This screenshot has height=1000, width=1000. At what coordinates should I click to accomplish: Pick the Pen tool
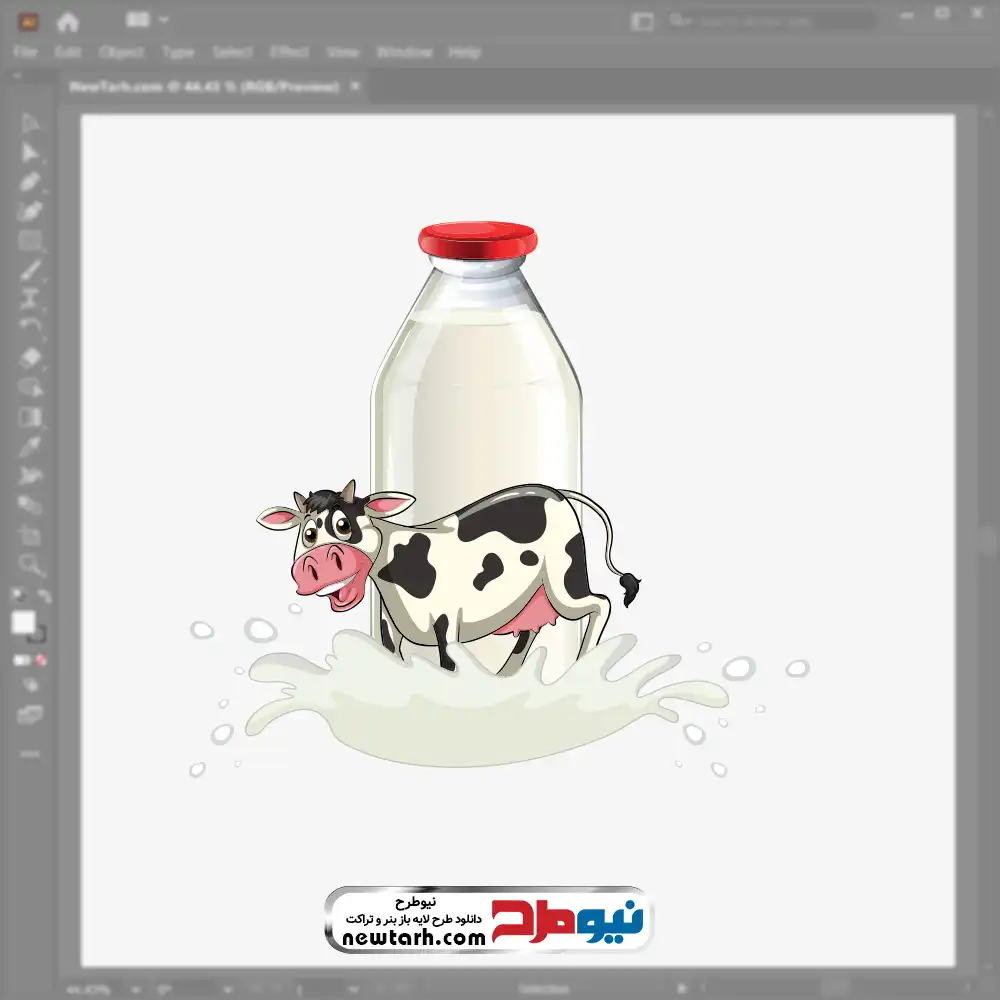tap(31, 182)
